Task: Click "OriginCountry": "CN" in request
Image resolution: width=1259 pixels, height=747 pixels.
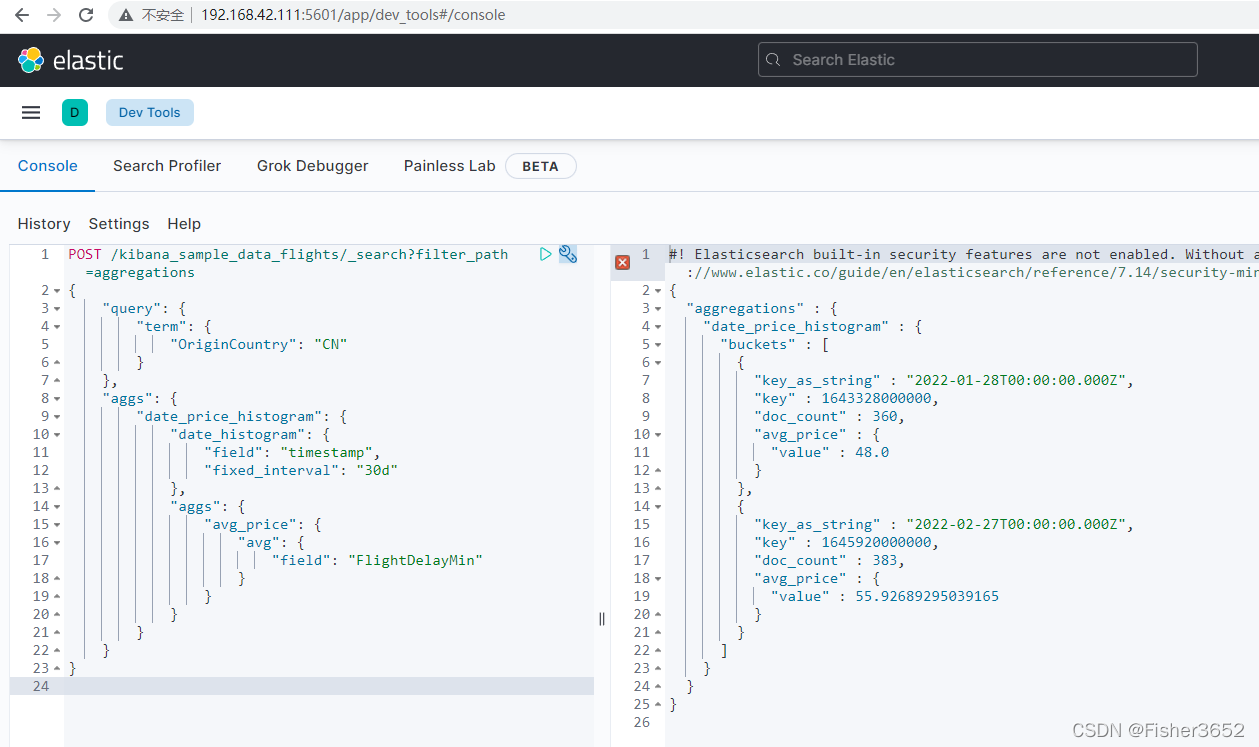Action: pyautogui.click(x=258, y=345)
